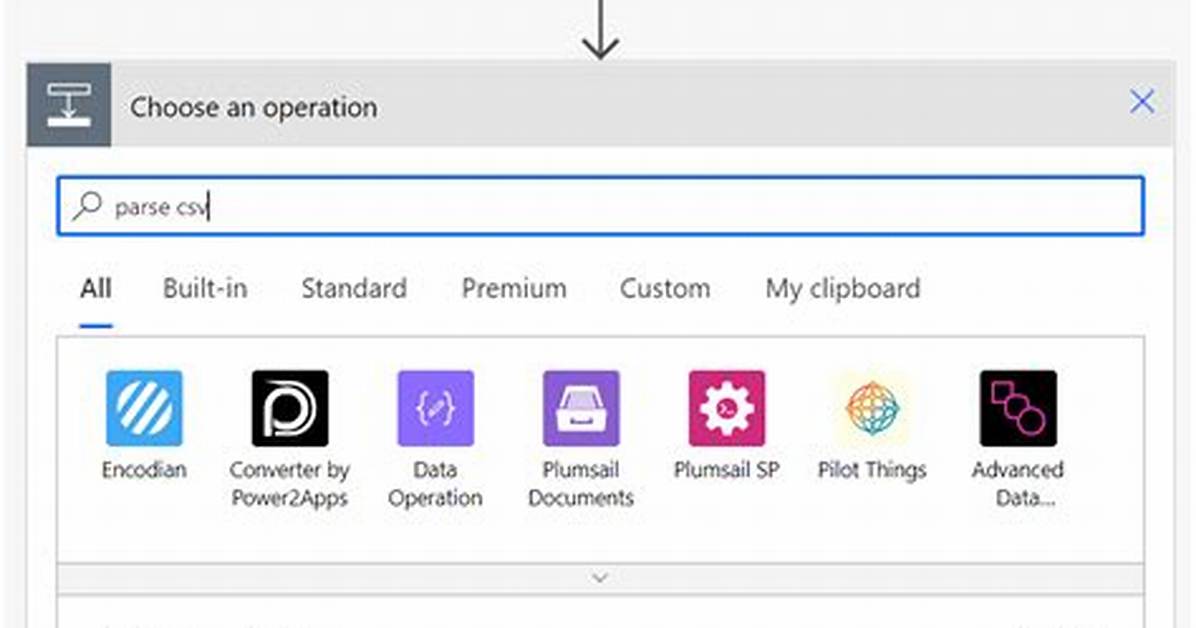Select the Encodian connector icon

144,408
